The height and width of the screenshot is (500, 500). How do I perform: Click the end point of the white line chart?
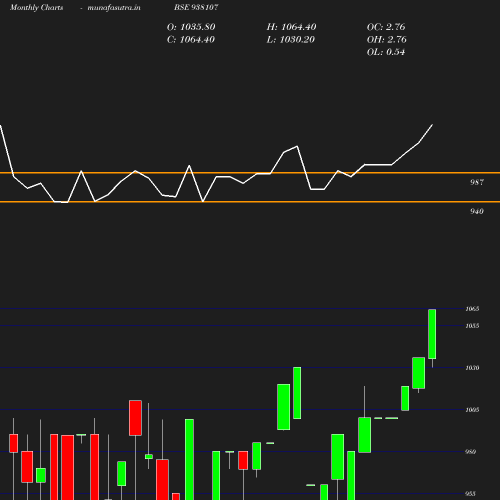(432, 125)
